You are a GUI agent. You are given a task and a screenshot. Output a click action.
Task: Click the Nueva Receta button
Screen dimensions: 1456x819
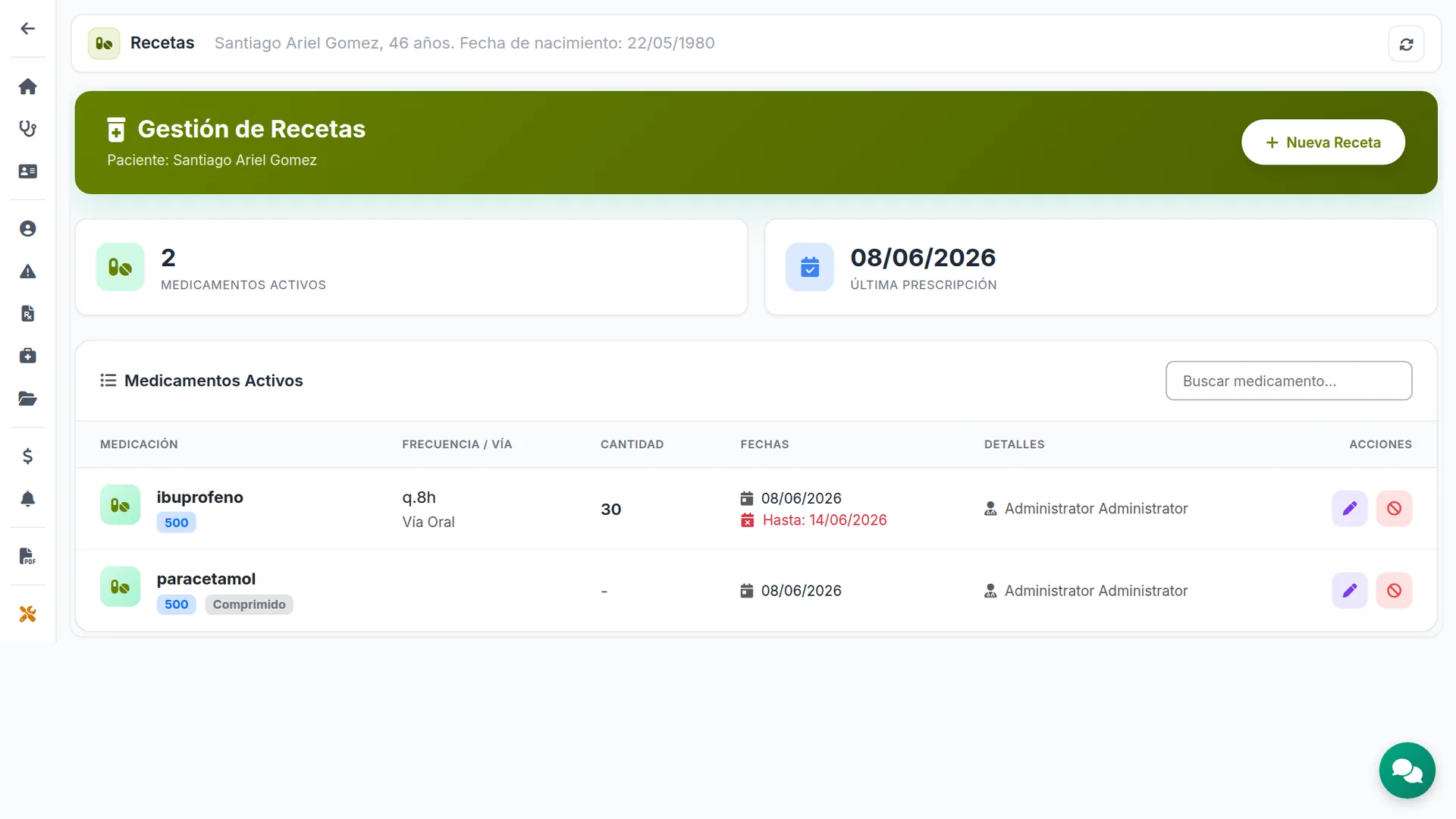coord(1323,143)
